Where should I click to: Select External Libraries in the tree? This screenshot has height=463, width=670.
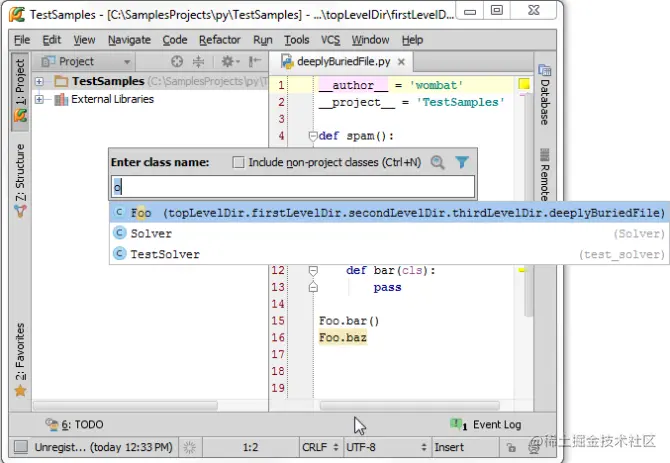[112, 100]
